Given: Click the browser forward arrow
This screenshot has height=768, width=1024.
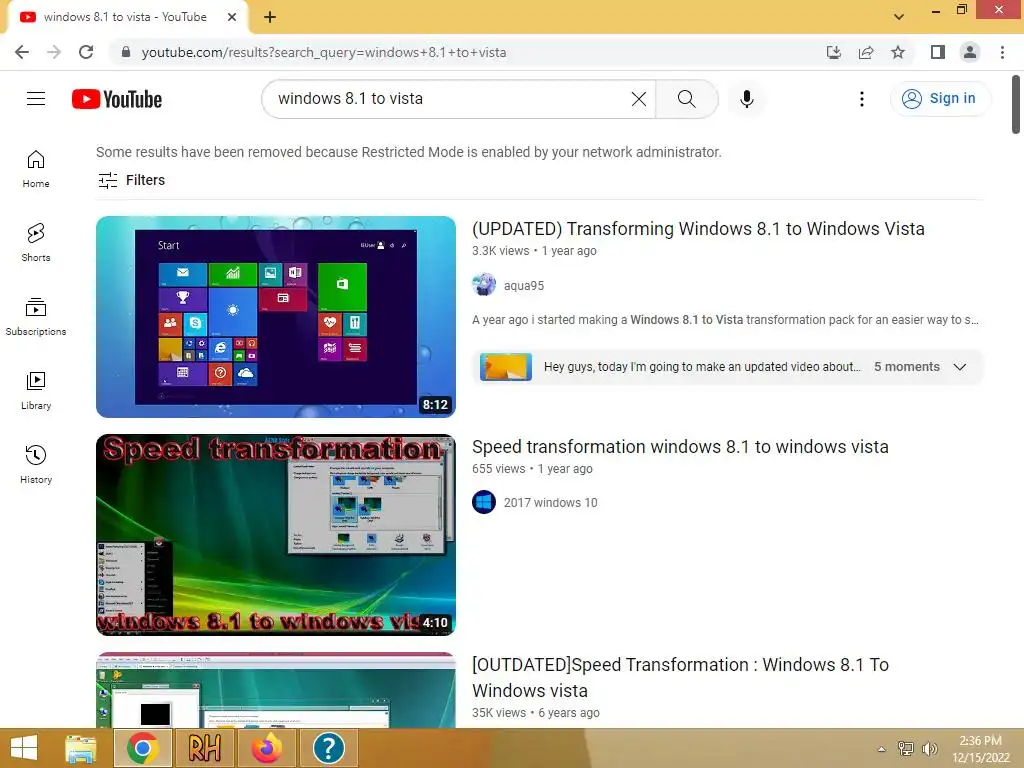Looking at the screenshot, I should pos(54,52).
